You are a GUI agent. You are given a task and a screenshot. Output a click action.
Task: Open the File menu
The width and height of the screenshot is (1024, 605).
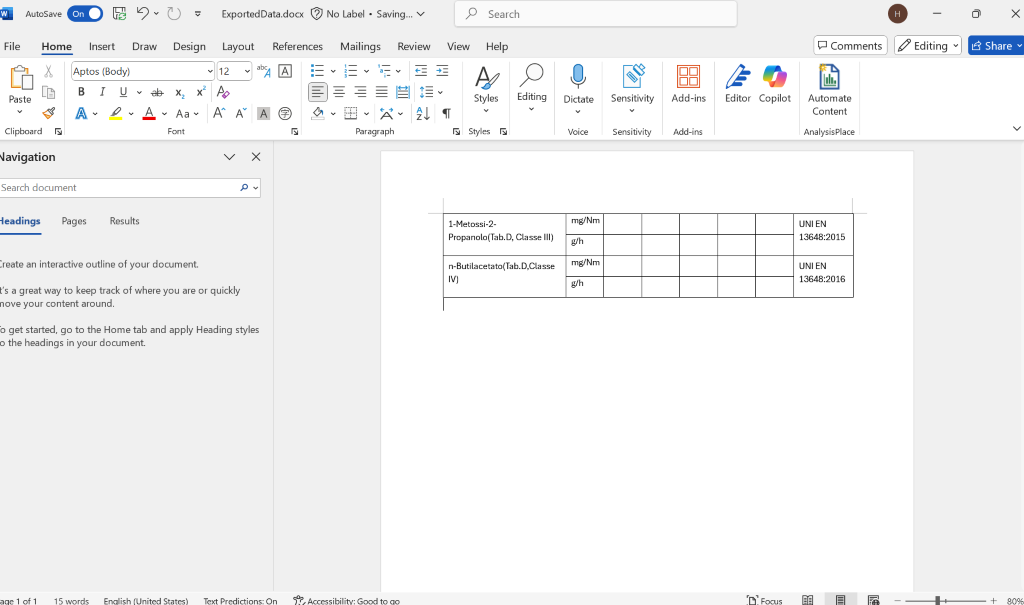(12, 46)
